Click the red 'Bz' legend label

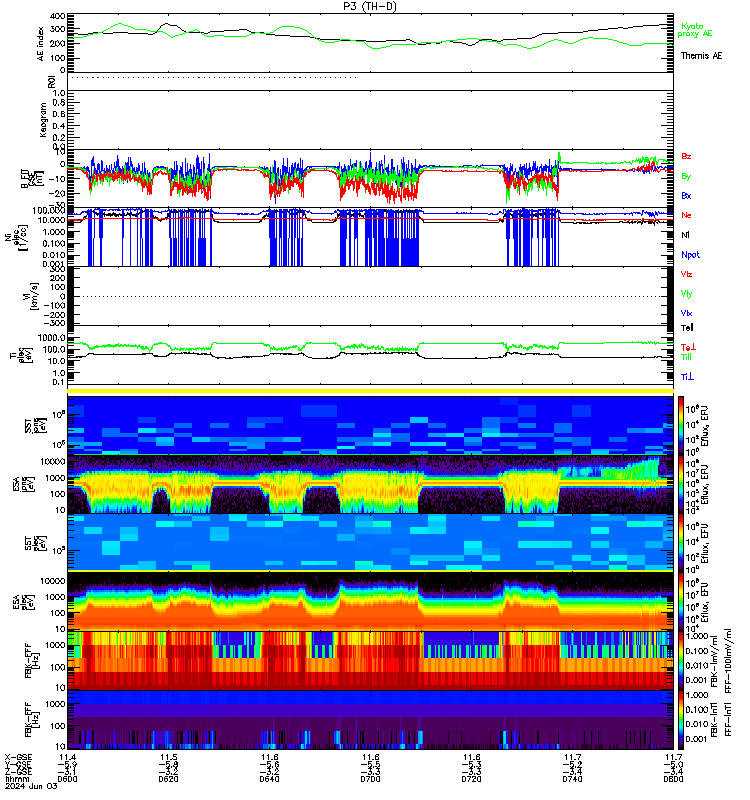tap(686, 156)
